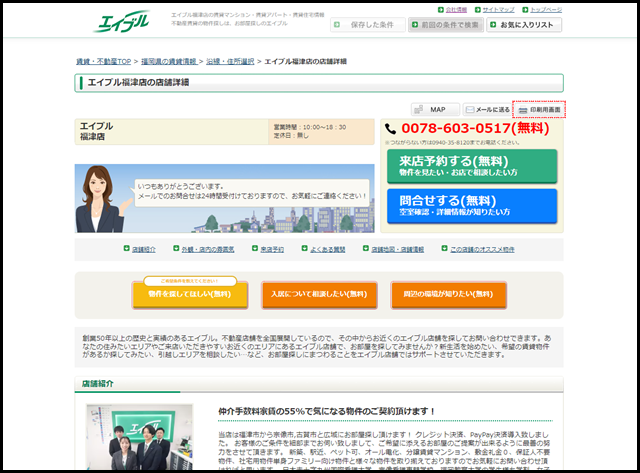Viewport: 640px width, 473px height.
Task: Jump to 外観・店内の雰囲気 anchor link
Action: [x=208, y=249]
